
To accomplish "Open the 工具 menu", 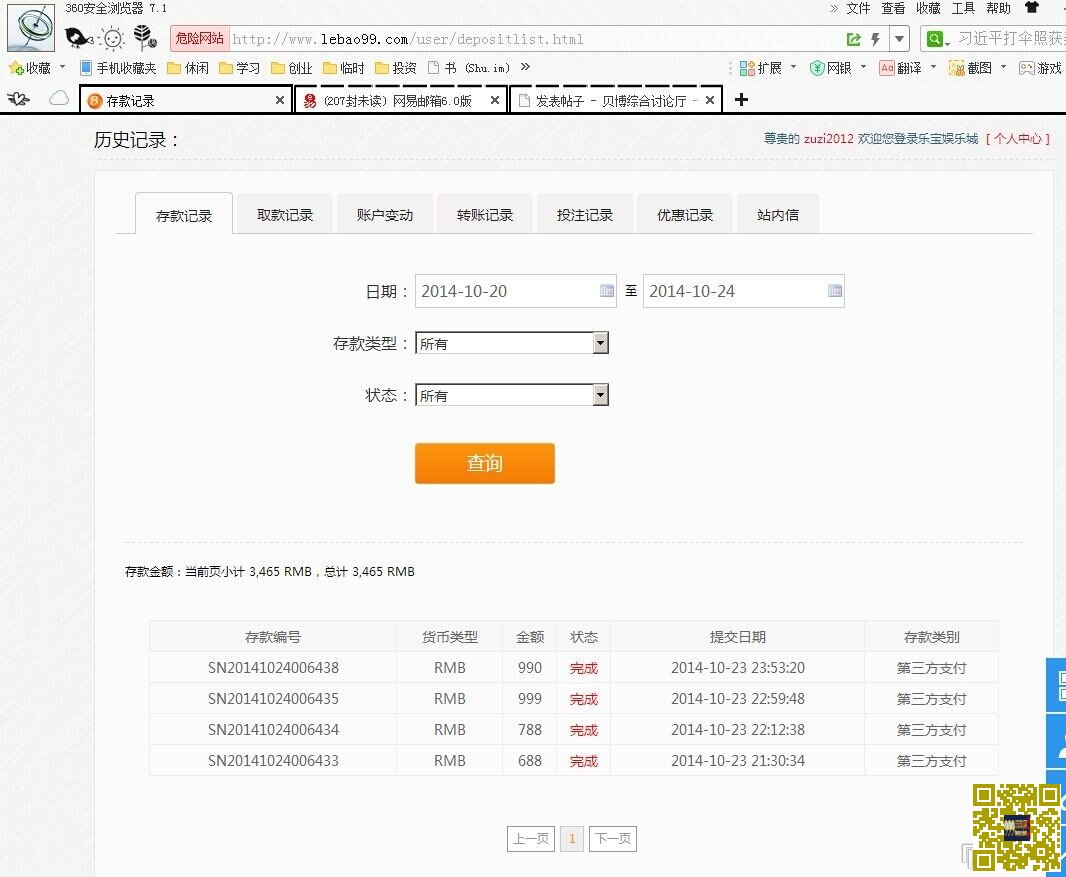I will (x=963, y=8).
